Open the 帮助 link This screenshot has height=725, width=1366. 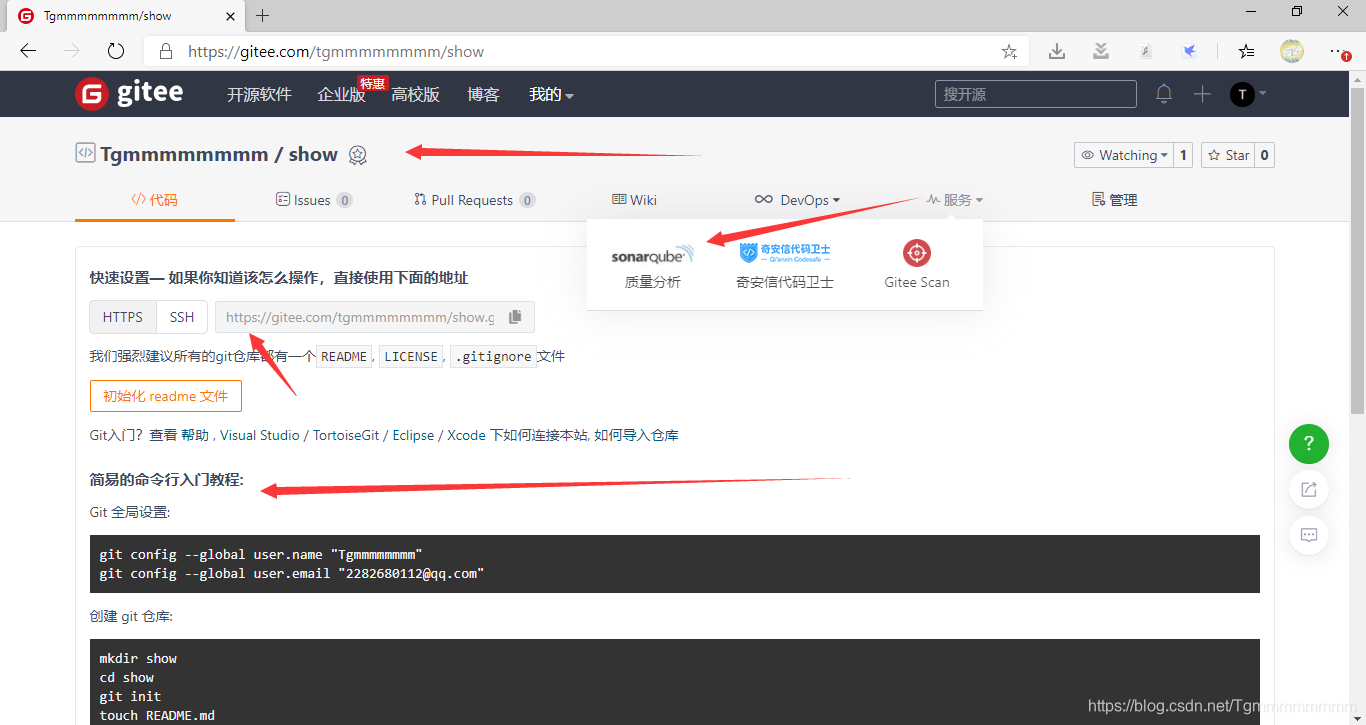point(196,435)
